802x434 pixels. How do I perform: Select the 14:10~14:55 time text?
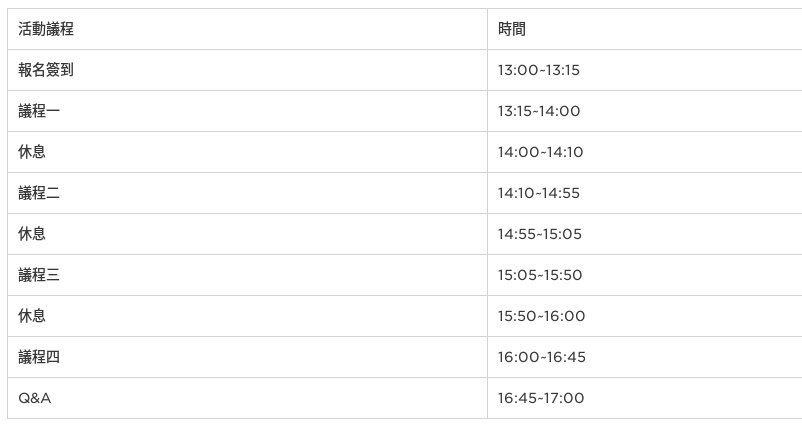point(539,193)
